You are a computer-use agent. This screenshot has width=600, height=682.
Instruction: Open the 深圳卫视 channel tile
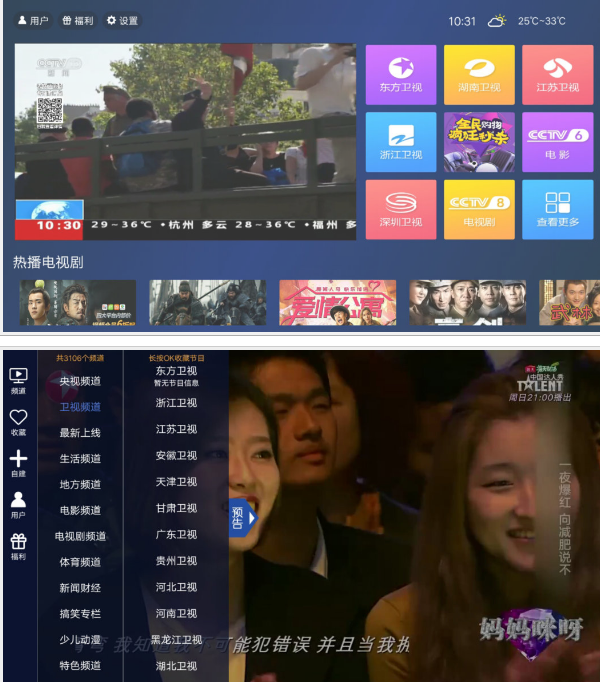click(401, 210)
